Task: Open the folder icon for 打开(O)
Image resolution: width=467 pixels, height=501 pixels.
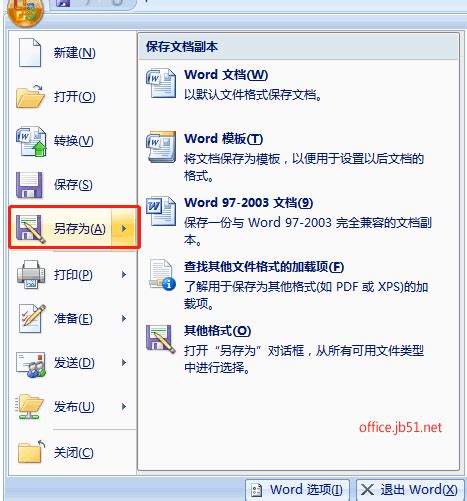Action: 30,96
